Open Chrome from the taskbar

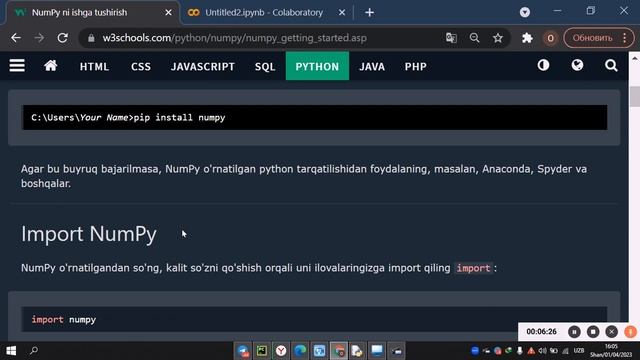point(339,351)
